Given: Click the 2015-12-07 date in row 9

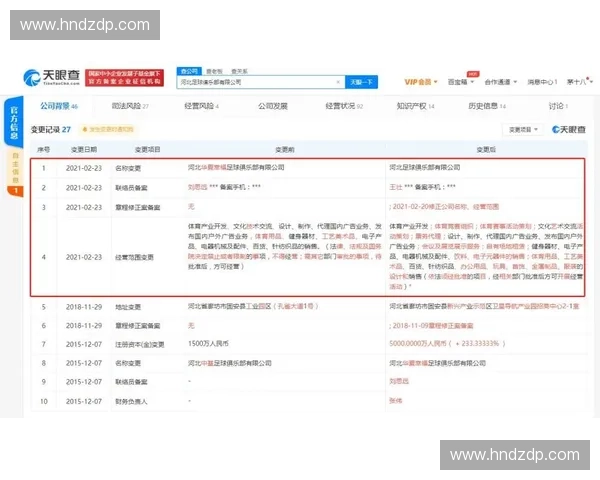Looking at the screenshot, I should click(84, 382).
